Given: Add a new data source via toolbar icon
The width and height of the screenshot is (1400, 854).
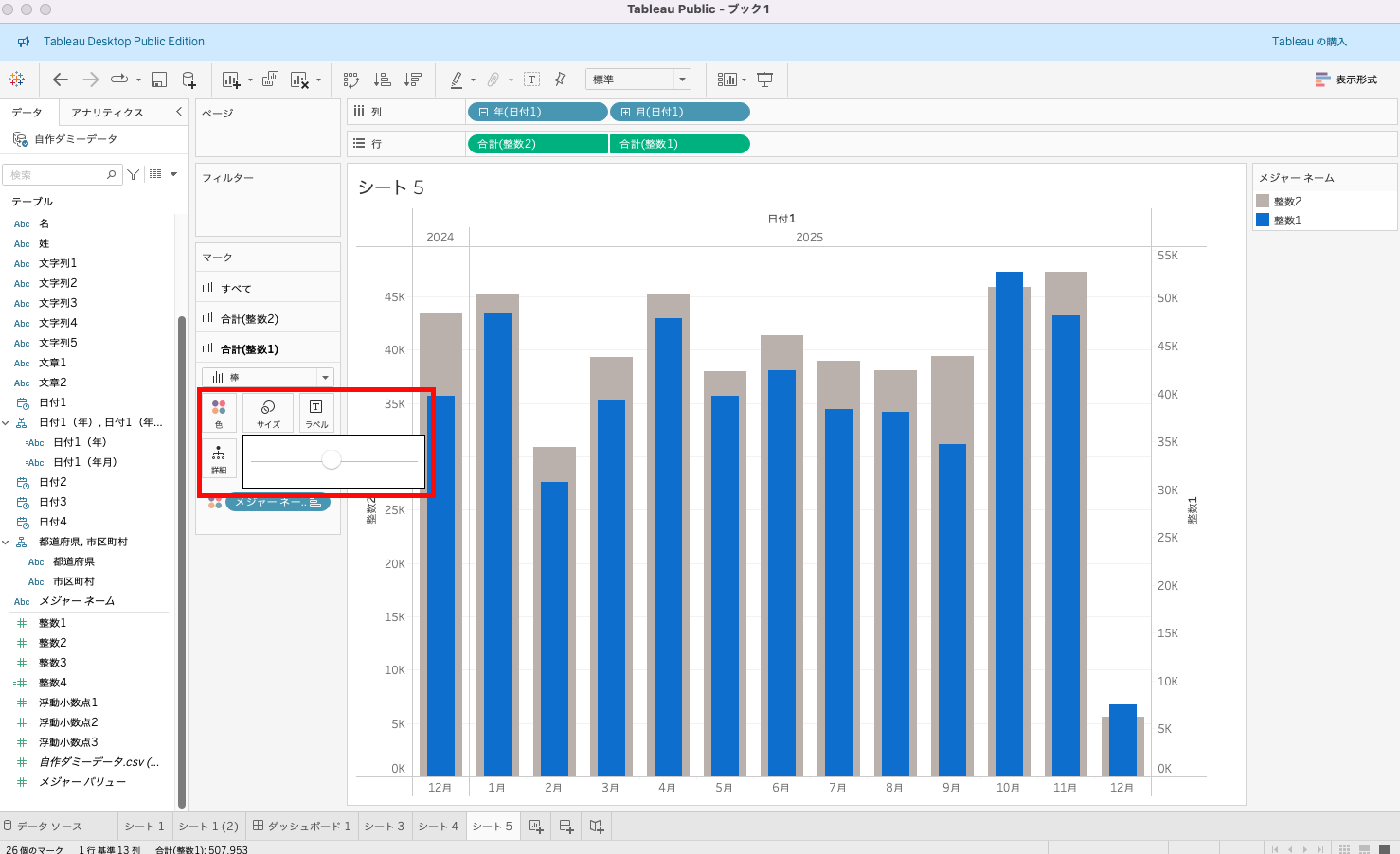Looking at the screenshot, I should 189,80.
